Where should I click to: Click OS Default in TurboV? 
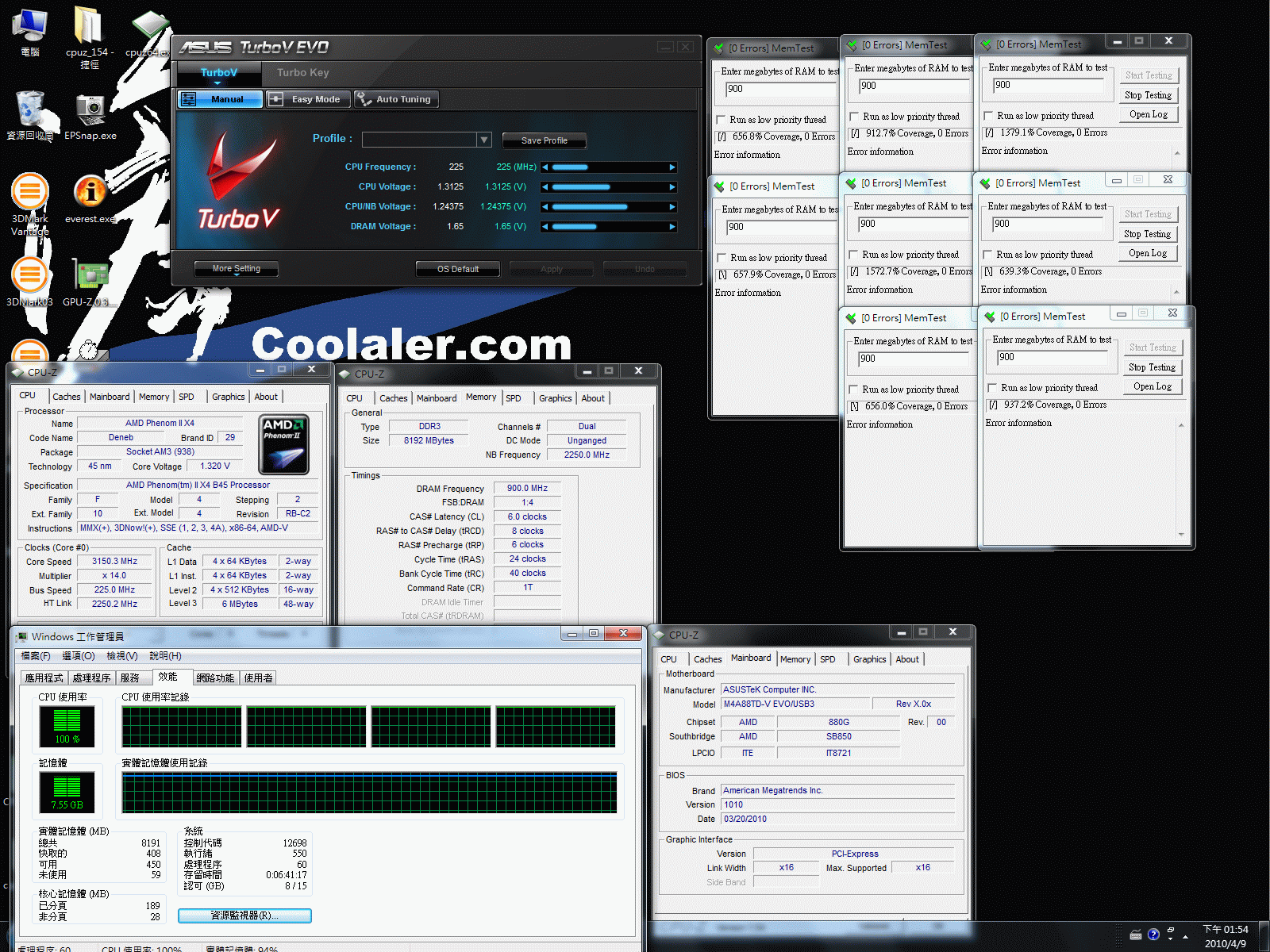point(458,269)
